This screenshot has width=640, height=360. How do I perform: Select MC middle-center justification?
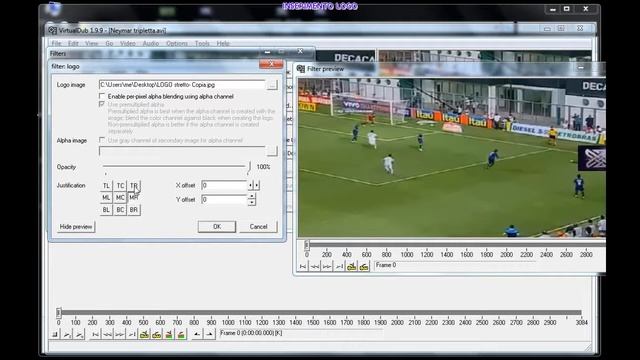(120, 198)
